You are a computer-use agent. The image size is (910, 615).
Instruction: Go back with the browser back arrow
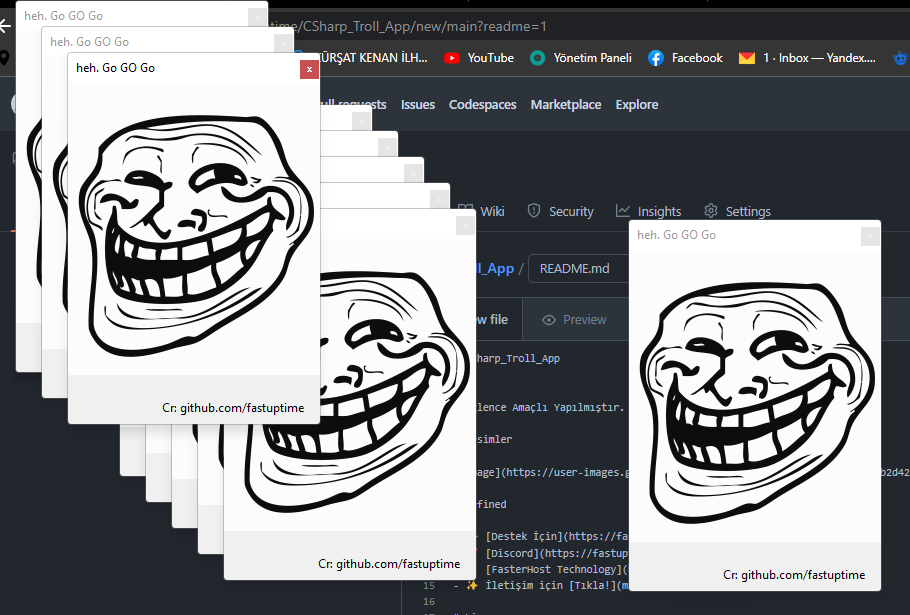(5, 26)
